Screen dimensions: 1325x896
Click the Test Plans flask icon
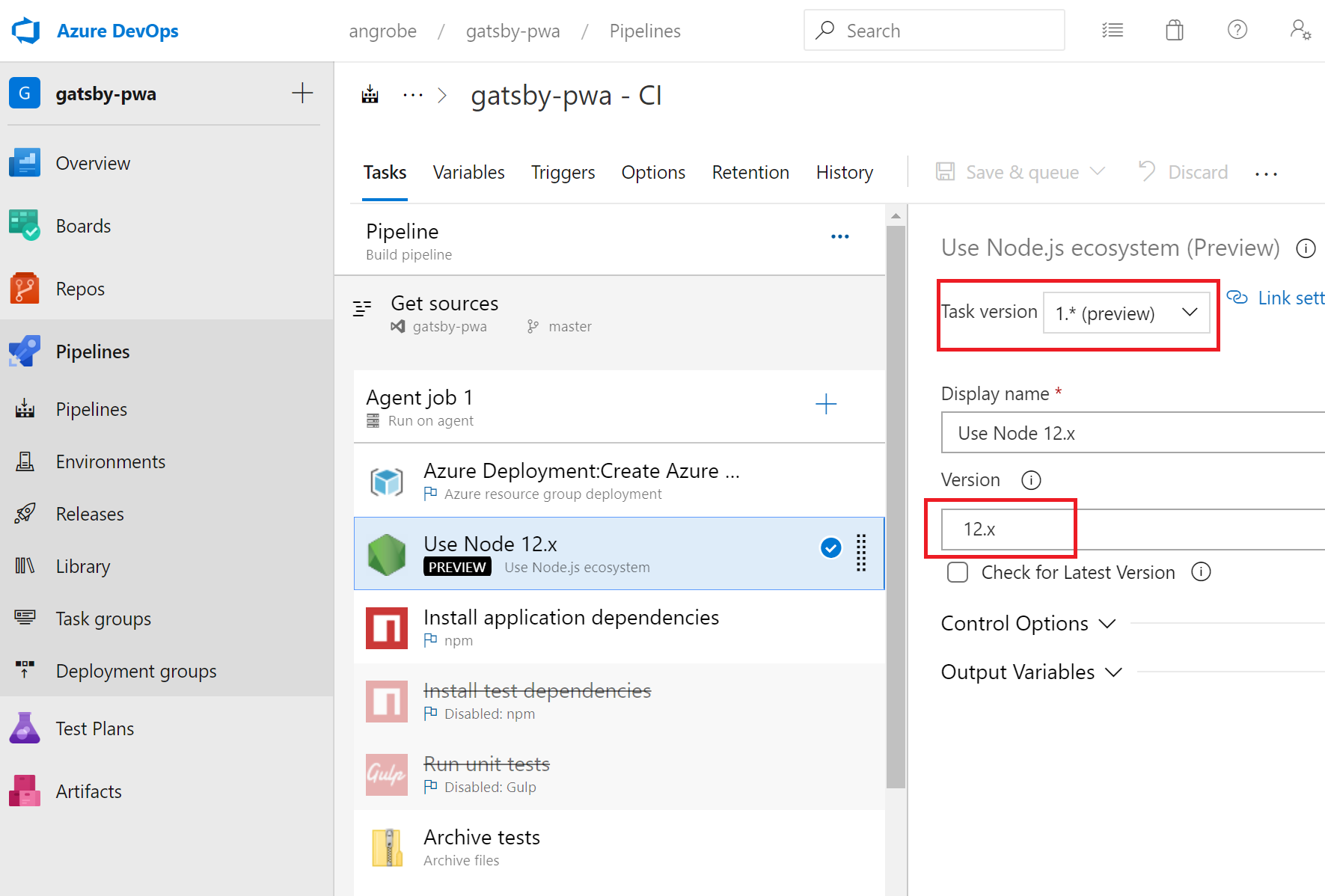(x=25, y=727)
